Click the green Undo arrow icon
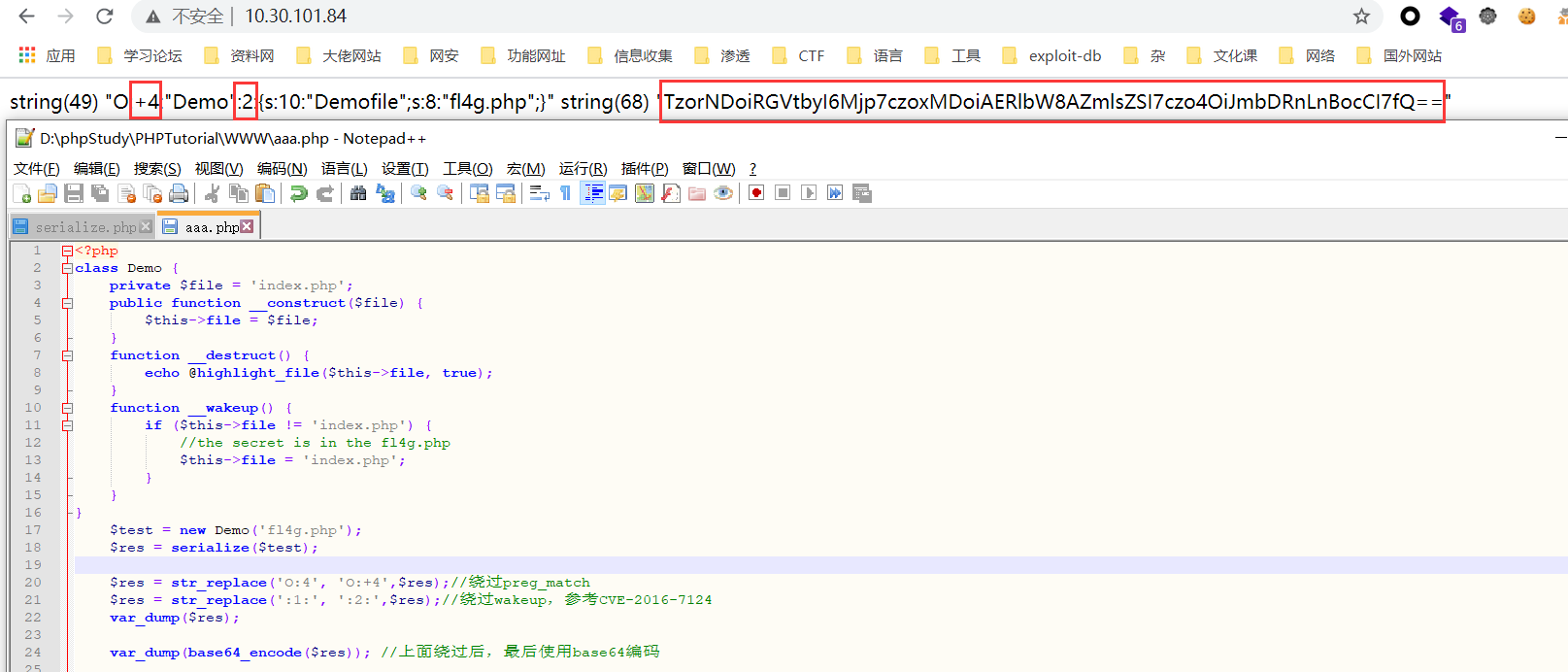This screenshot has width=1568, height=672. [298, 193]
